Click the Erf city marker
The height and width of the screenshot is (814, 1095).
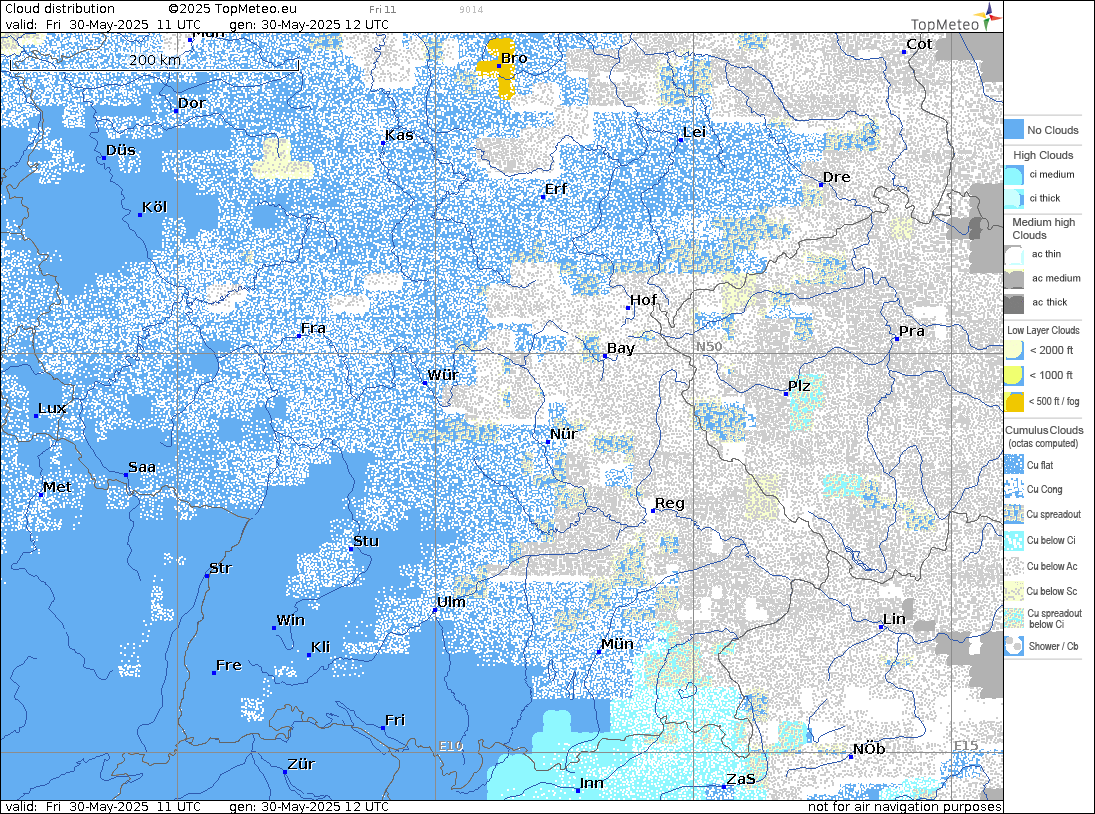tap(543, 197)
